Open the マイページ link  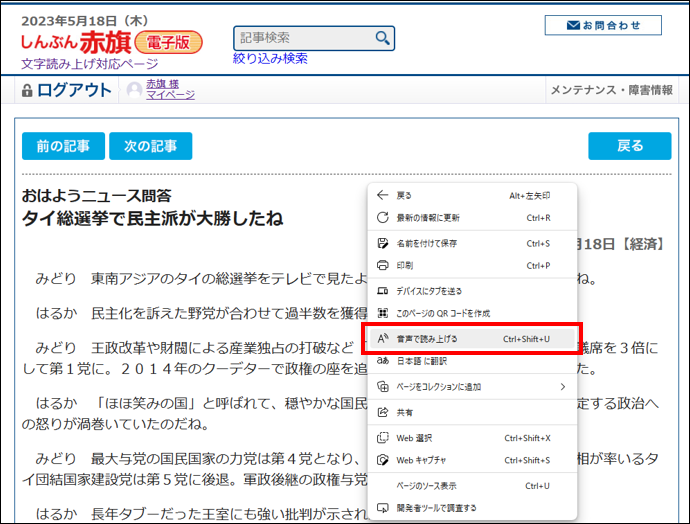pos(171,95)
